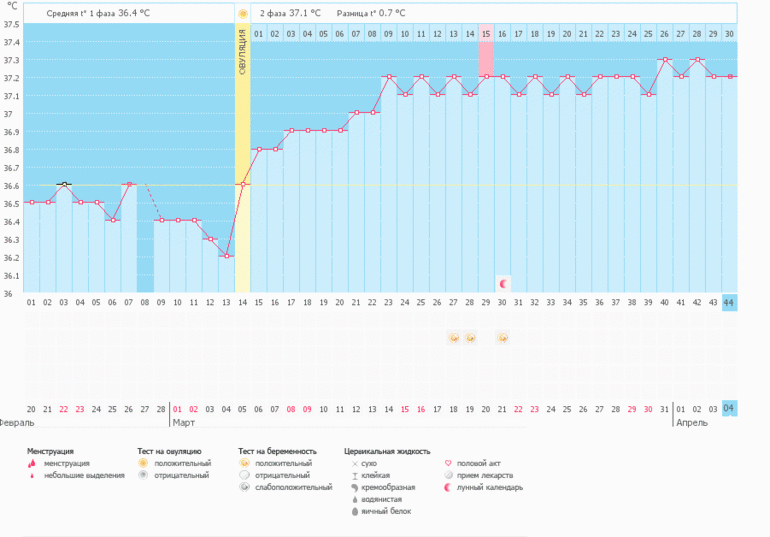
Task: Click the red March 29 date label
Action: [632, 409]
